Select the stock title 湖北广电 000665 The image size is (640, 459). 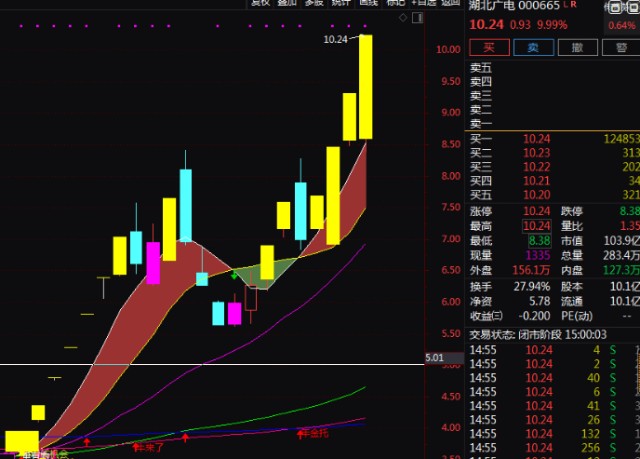point(514,5)
